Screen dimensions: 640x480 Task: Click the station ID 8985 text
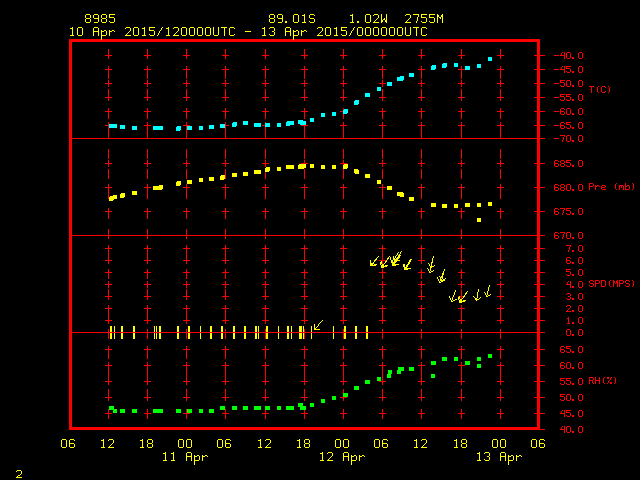(x=100, y=19)
